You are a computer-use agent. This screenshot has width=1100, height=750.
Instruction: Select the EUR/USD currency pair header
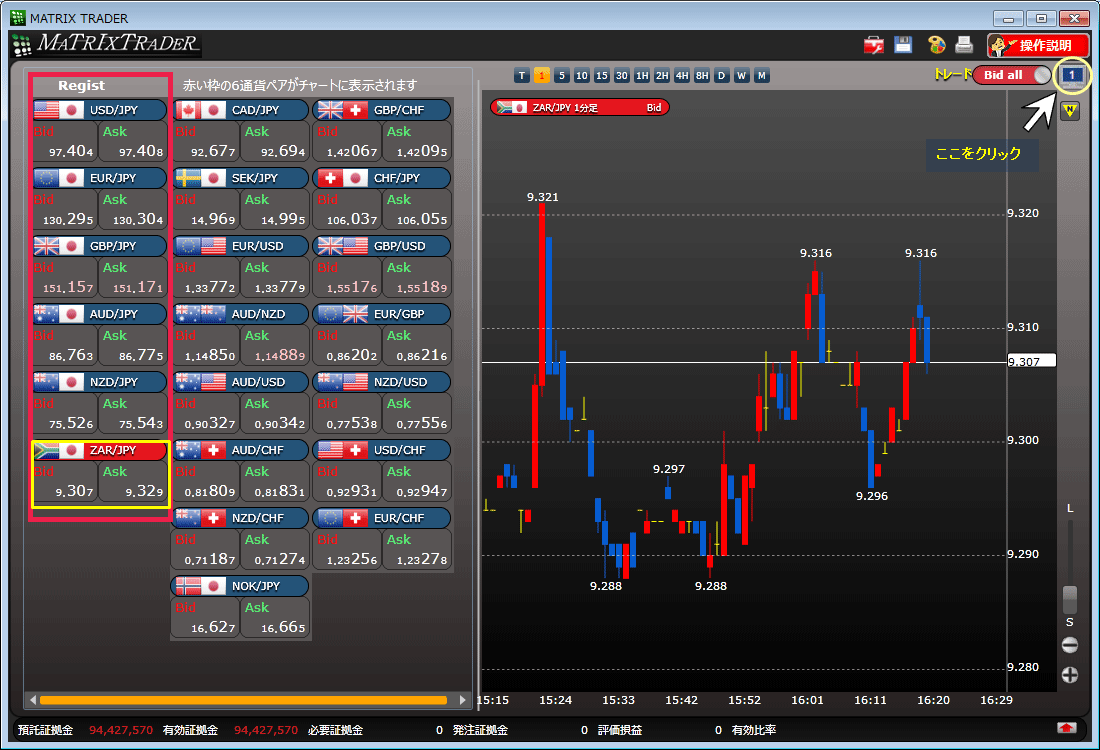(x=241, y=246)
